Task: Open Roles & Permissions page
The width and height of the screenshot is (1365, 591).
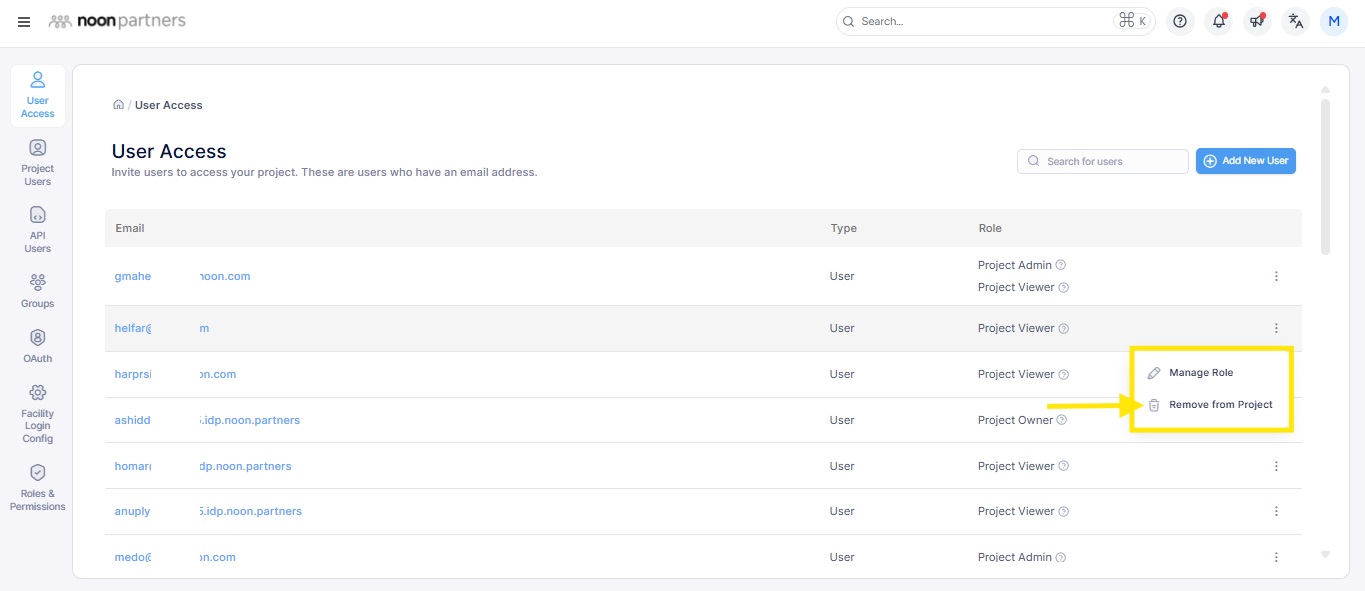Action: click(x=38, y=486)
